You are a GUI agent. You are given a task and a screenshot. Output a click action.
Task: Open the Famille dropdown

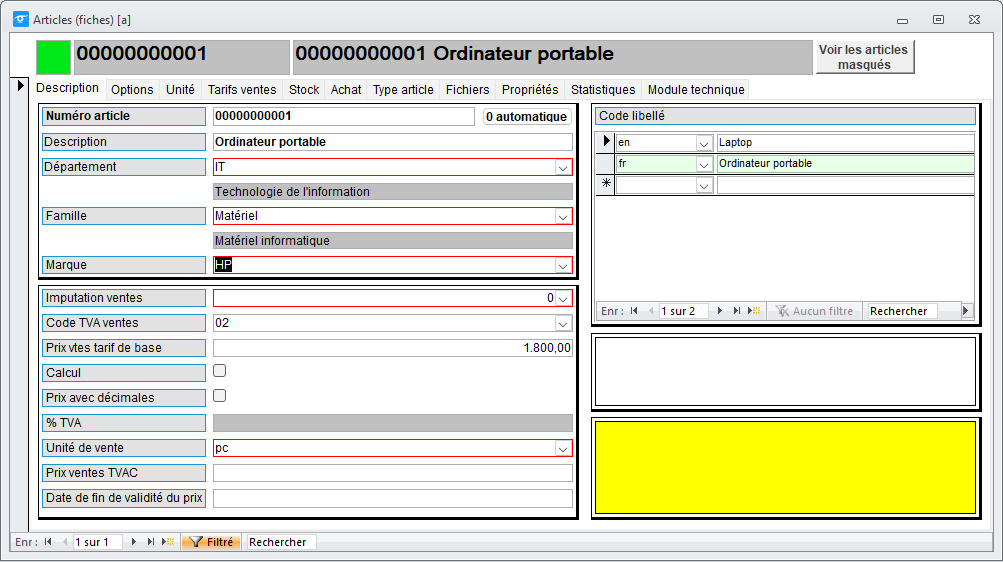click(x=562, y=217)
